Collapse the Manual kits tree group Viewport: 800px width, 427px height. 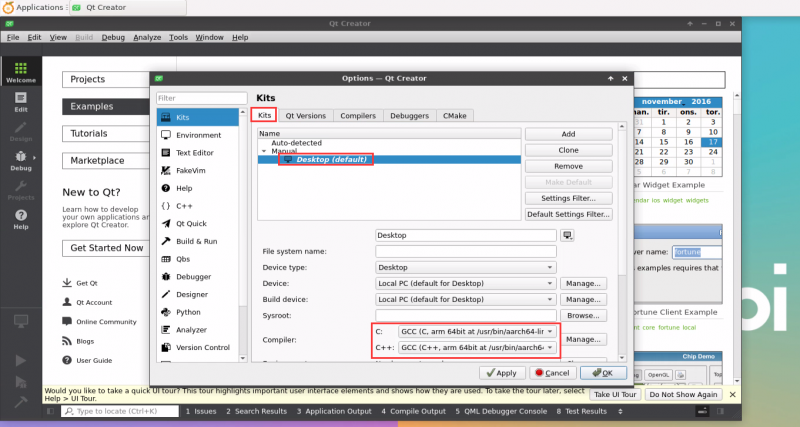[x=263, y=151]
